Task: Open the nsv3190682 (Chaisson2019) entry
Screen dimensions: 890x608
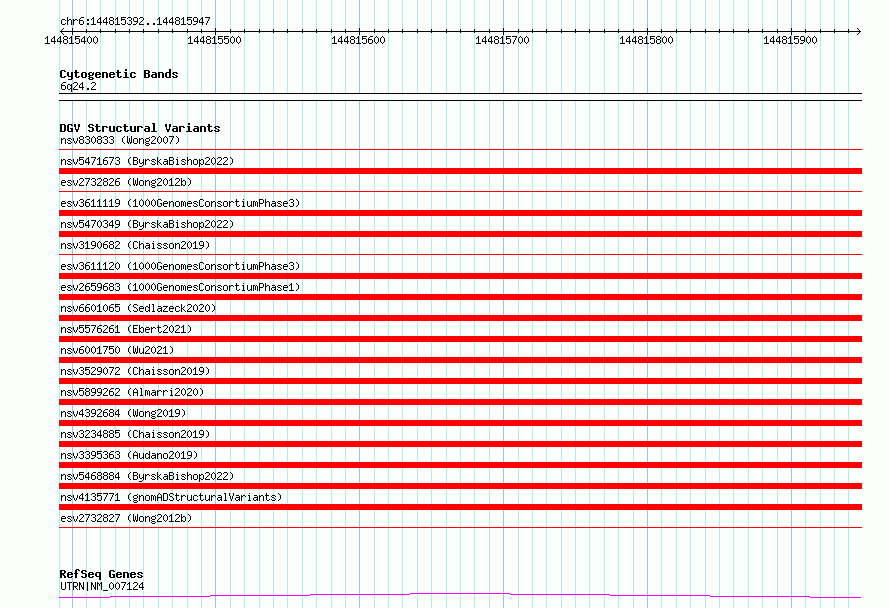Action: click(x=460, y=255)
